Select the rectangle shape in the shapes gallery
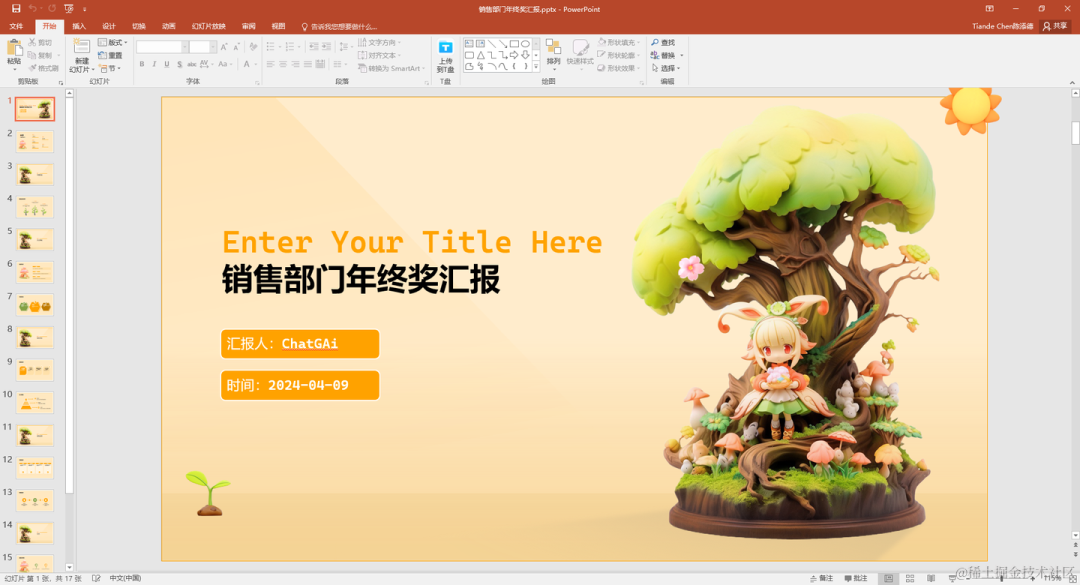This screenshot has height=585, width=1080. pyautogui.click(x=514, y=43)
